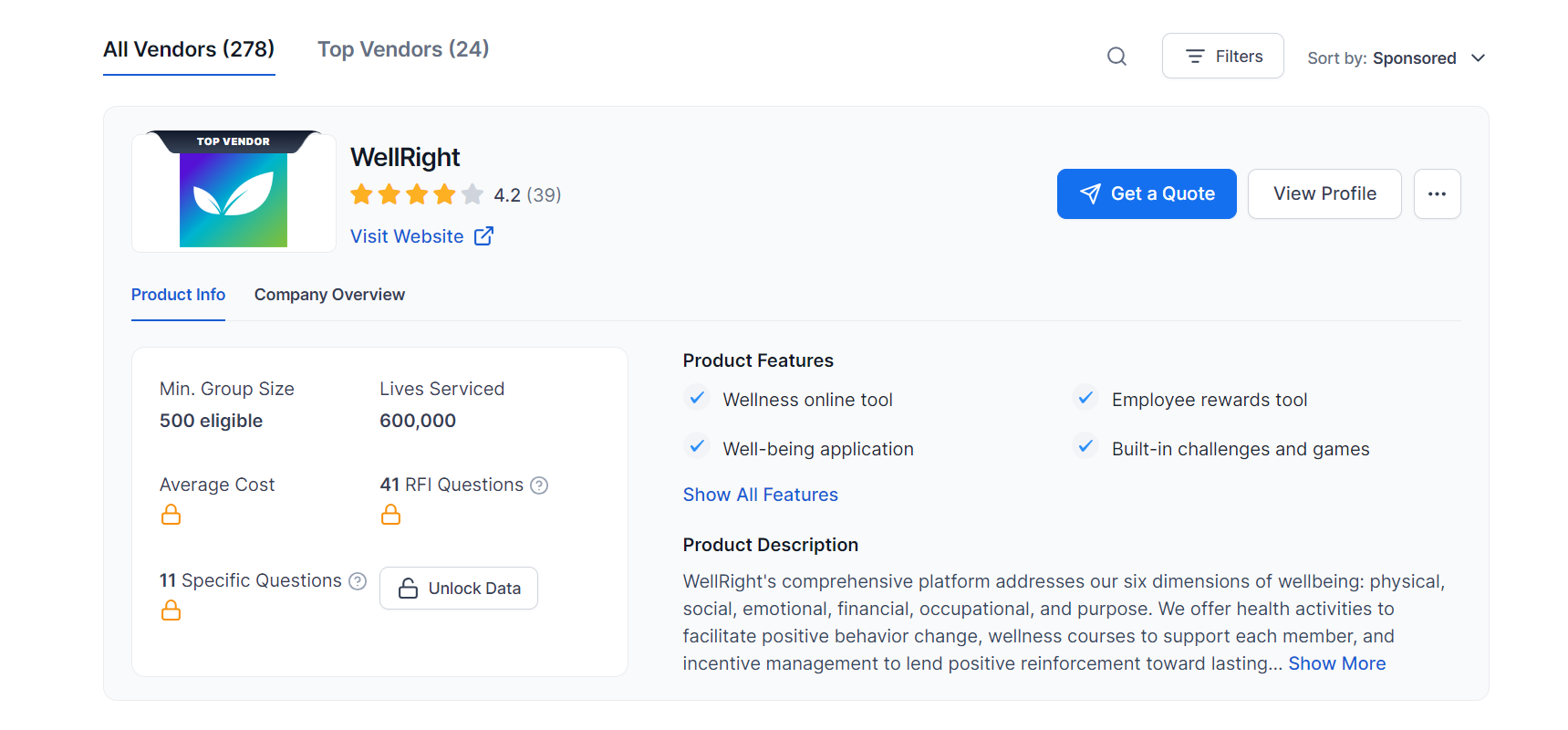Click the Average Cost lock icon
Screen dimensions: 1568x730
click(171, 516)
